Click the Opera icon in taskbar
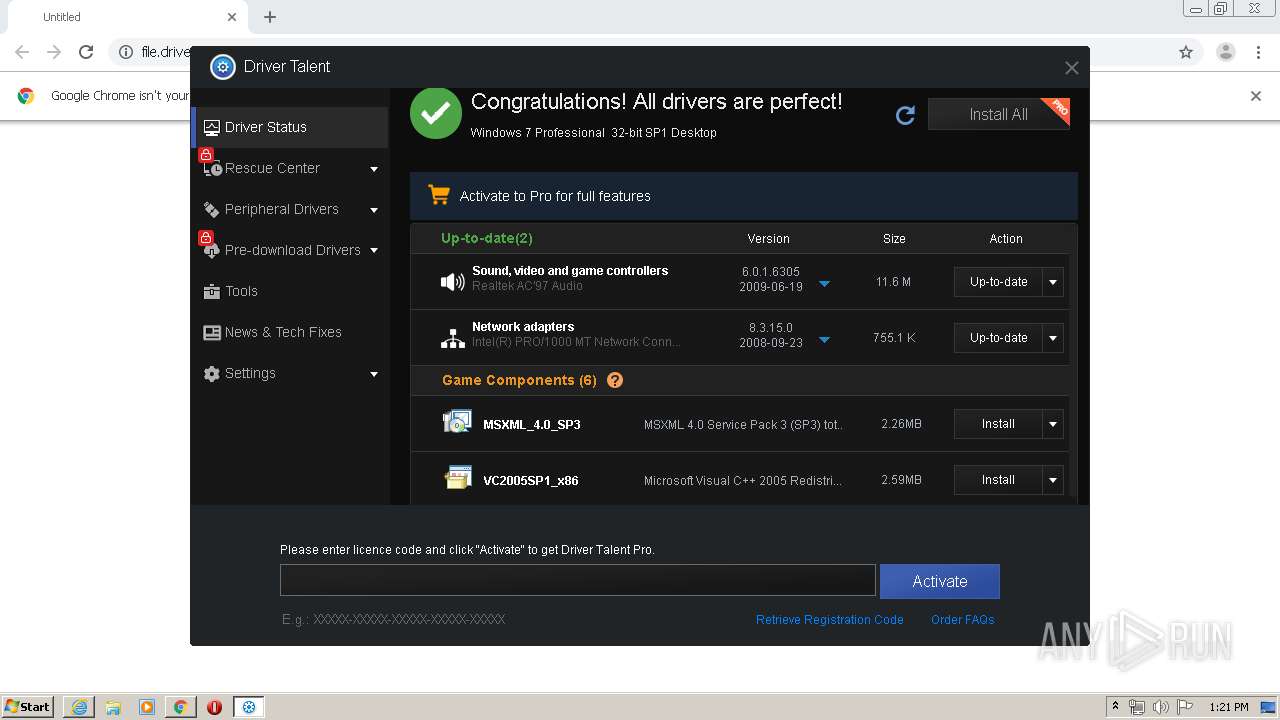 [214, 707]
